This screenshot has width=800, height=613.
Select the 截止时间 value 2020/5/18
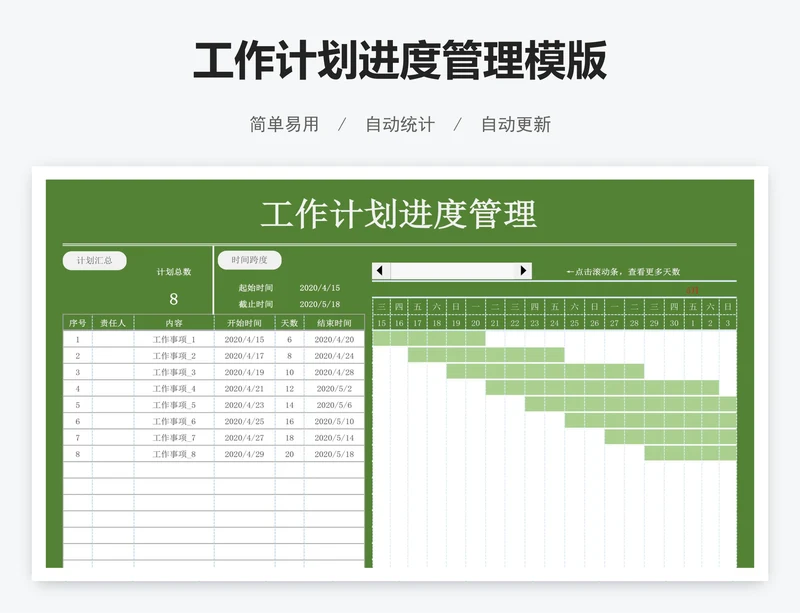pyautogui.click(x=319, y=304)
